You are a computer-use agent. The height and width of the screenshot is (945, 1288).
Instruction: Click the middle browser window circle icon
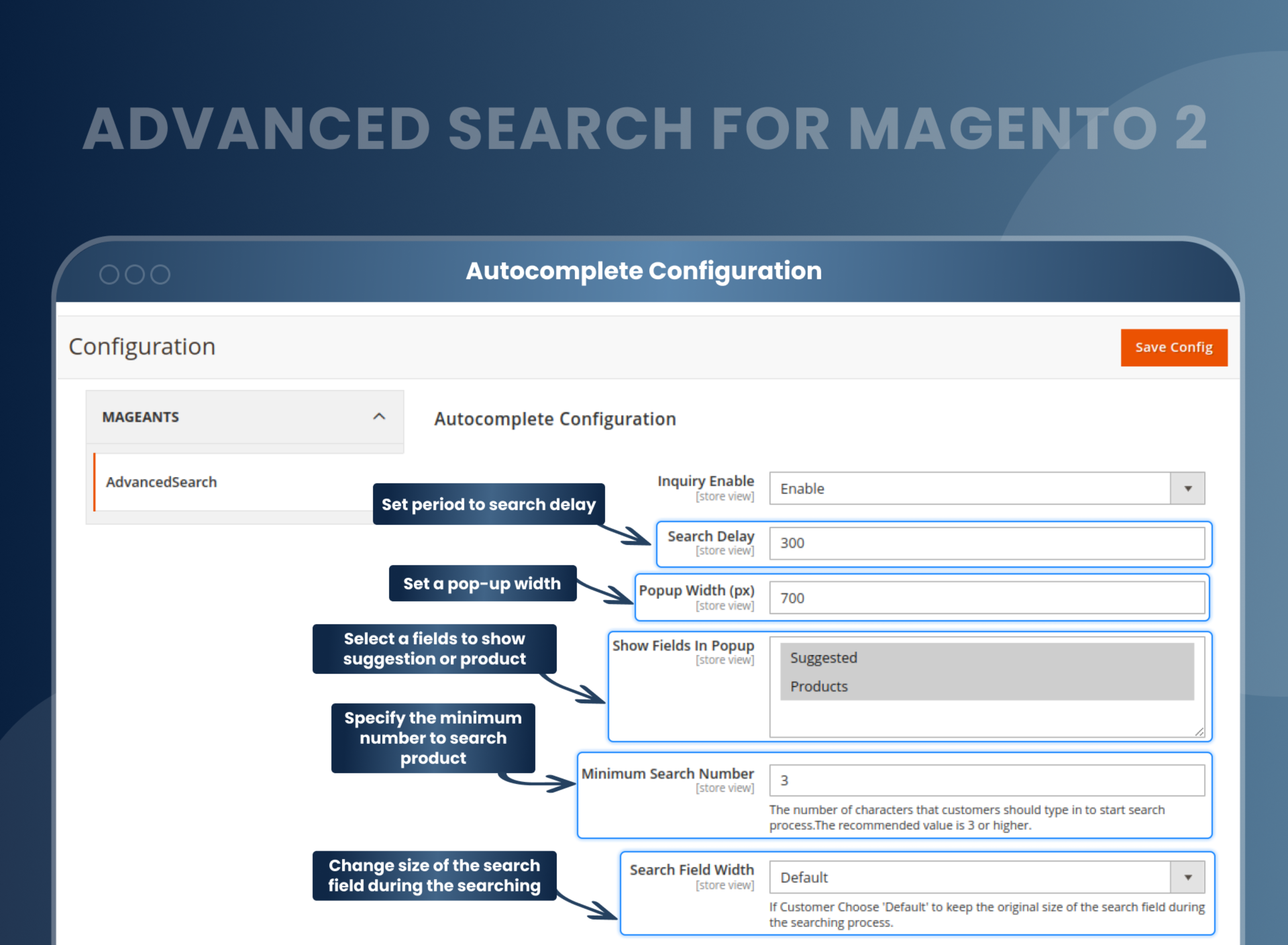pos(135,274)
